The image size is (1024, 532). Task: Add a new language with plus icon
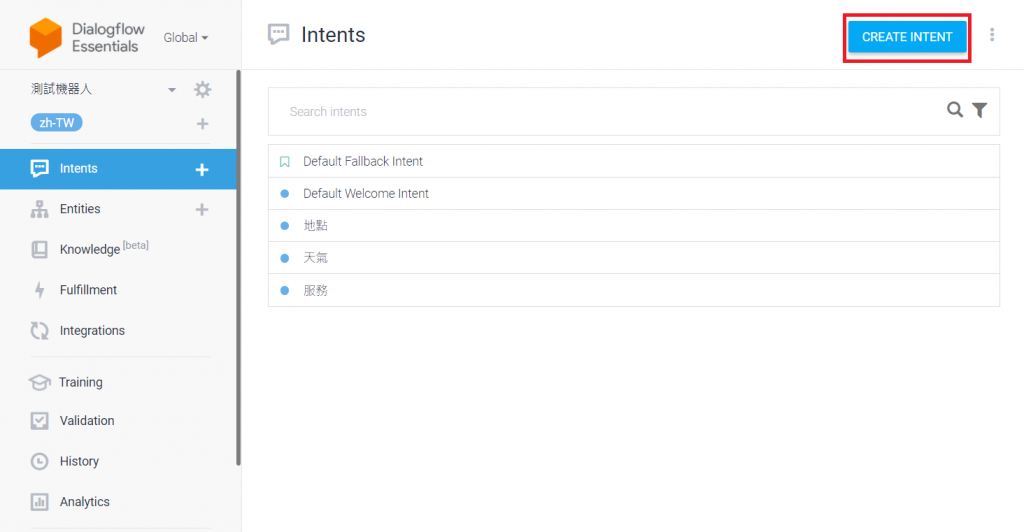click(x=202, y=123)
